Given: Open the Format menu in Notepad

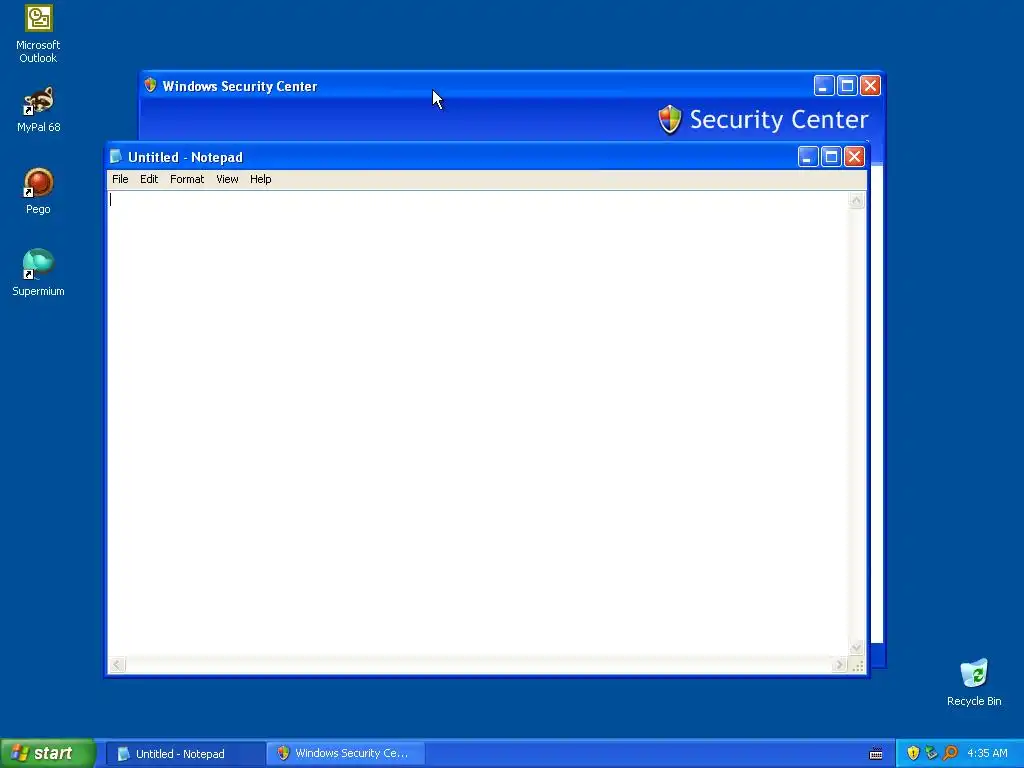Looking at the screenshot, I should (x=187, y=179).
